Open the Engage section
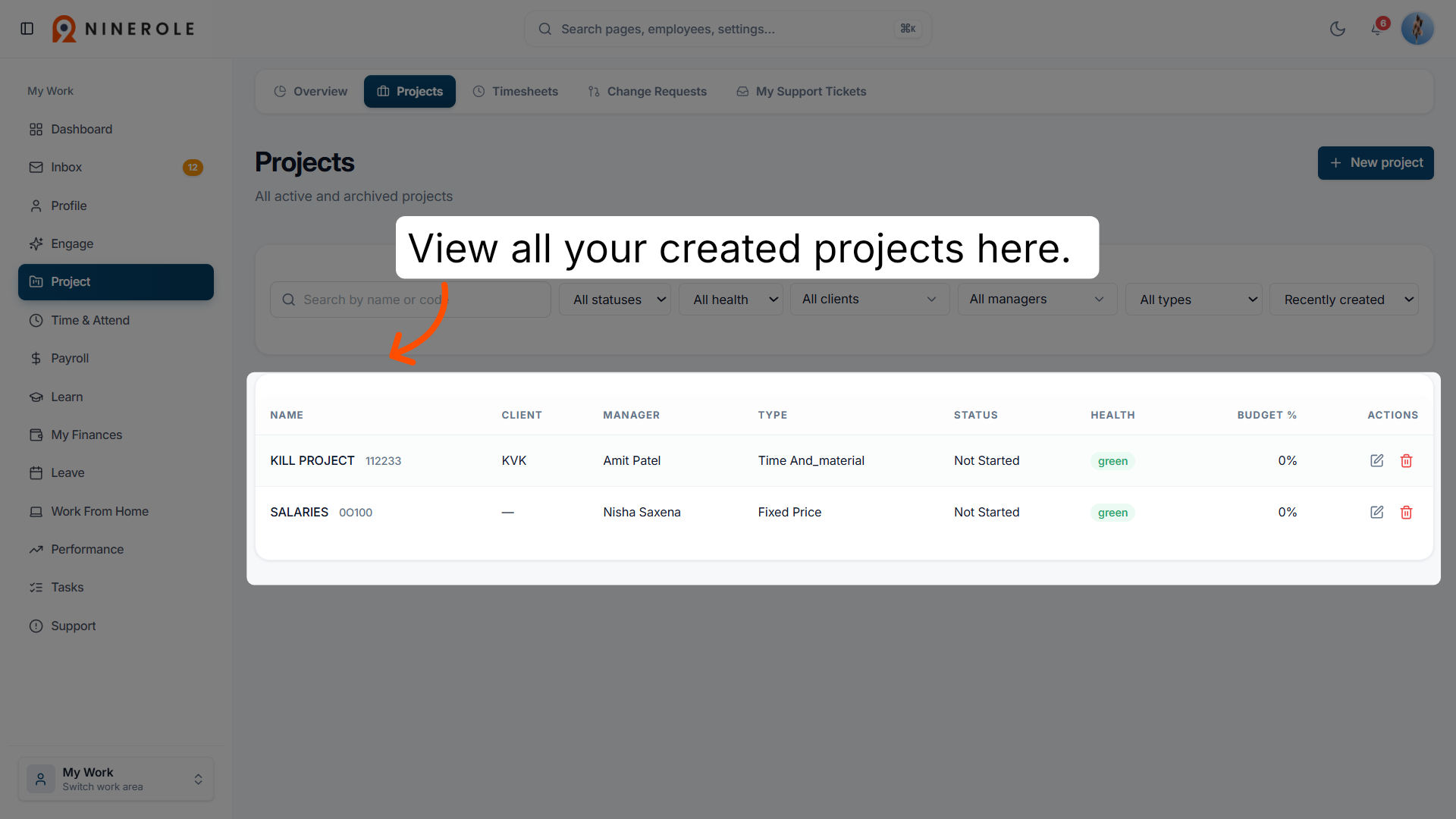The width and height of the screenshot is (1456, 819). click(x=116, y=243)
